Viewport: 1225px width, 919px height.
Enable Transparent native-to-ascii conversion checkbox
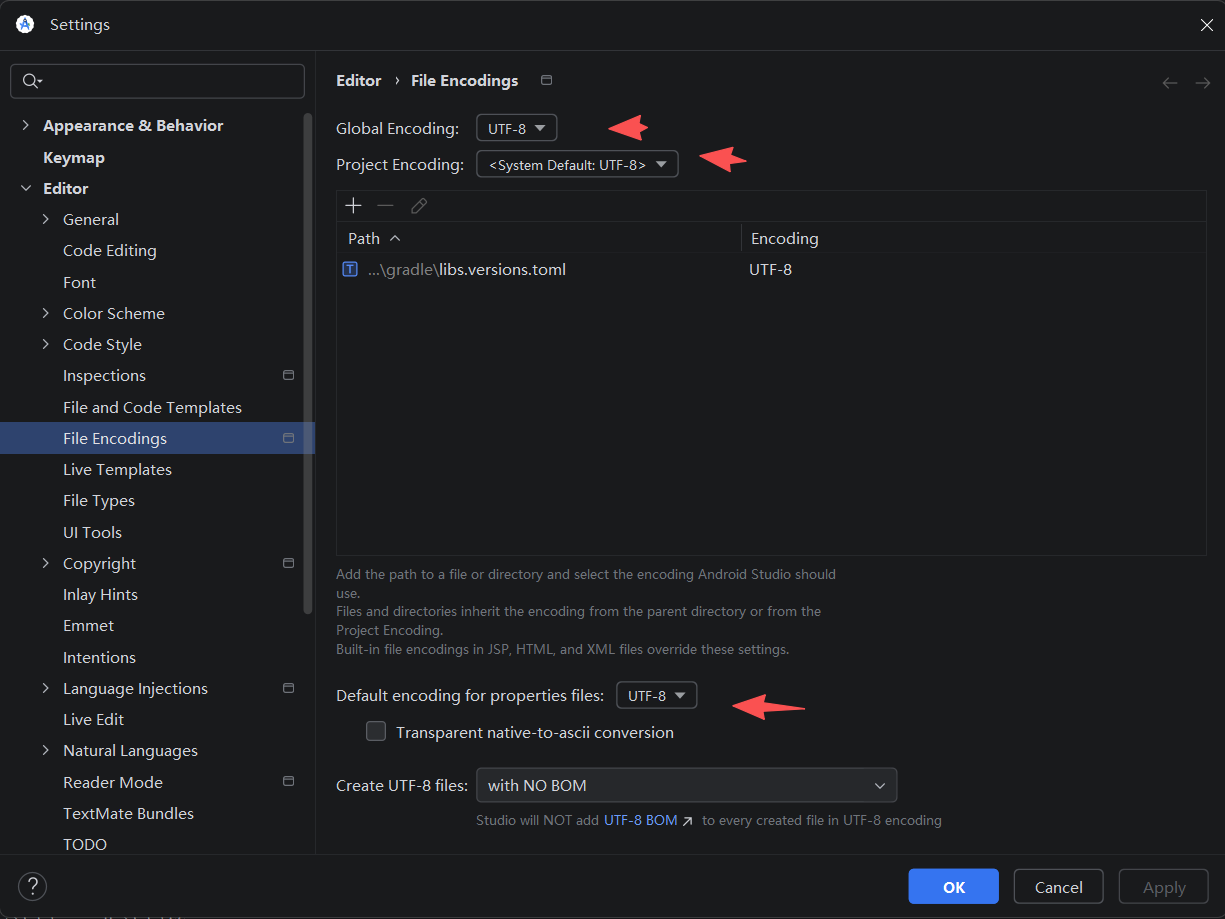[x=376, y=732]
